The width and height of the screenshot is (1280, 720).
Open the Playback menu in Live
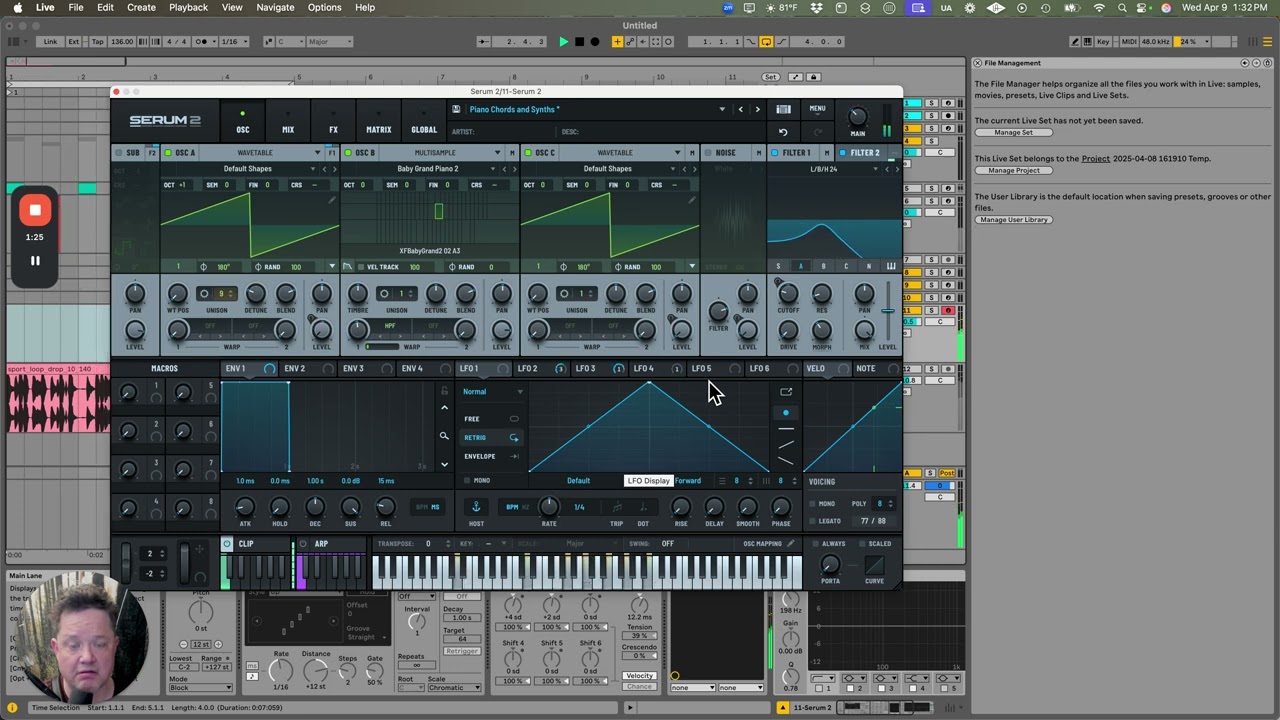click(x=188, y=7)
